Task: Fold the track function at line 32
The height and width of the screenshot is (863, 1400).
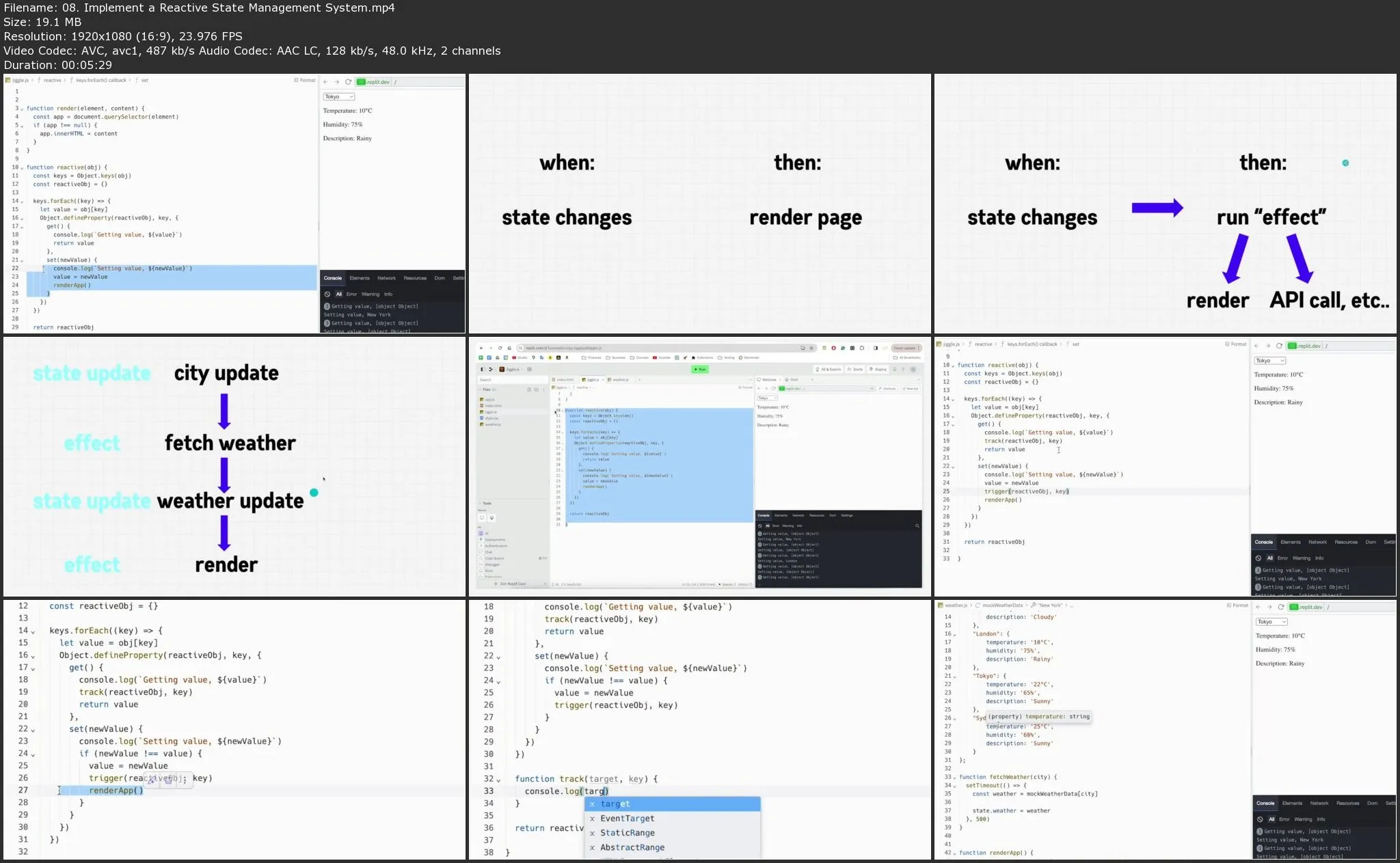Action: coord(498,780)
